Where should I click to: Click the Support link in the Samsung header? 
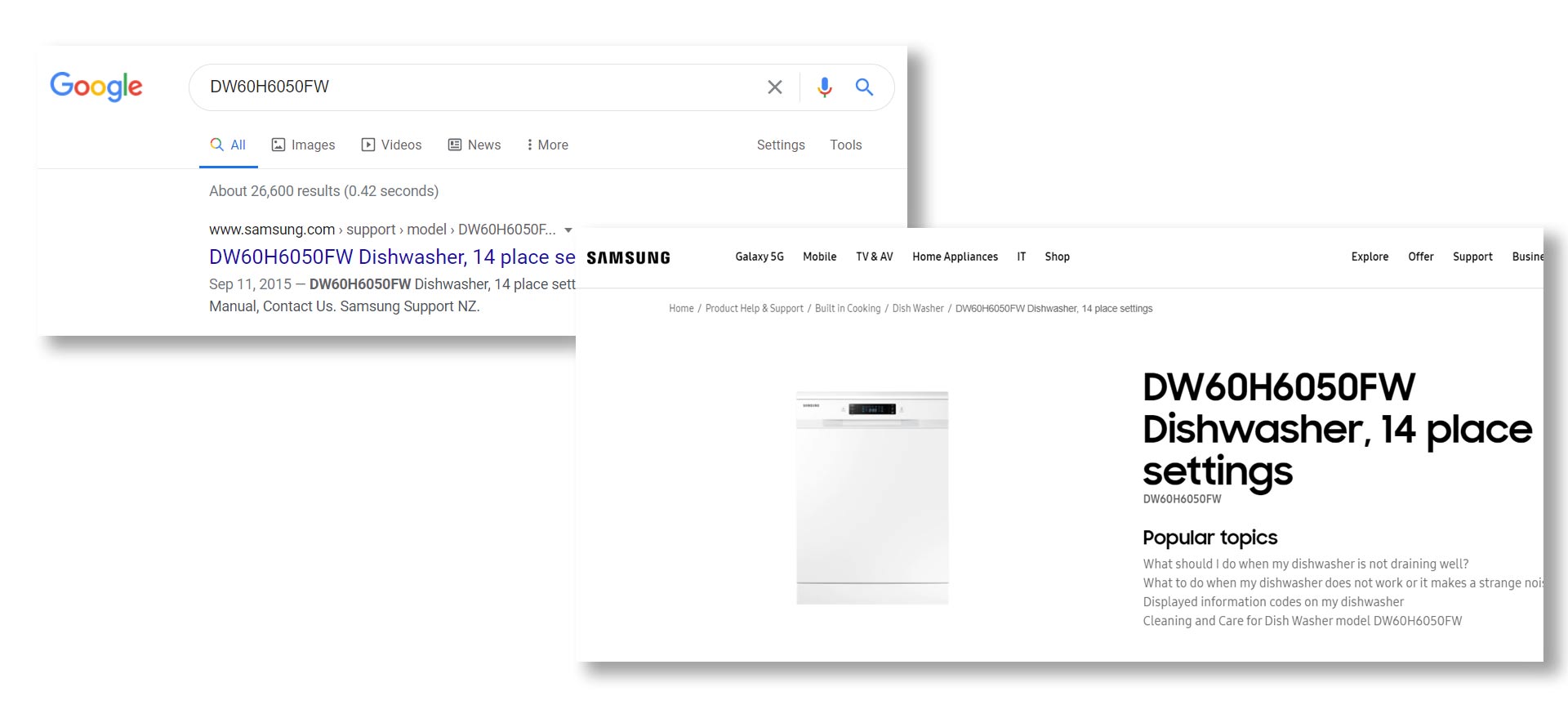tap(1472, 257)
